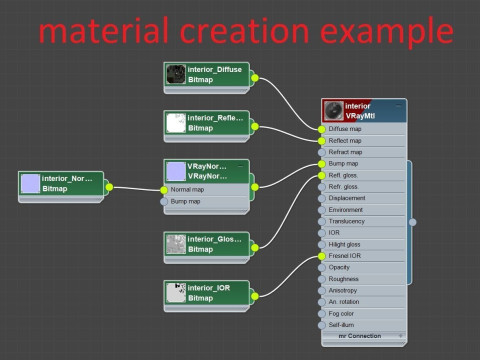Click the Self-illum slot label

coord(341,325)
